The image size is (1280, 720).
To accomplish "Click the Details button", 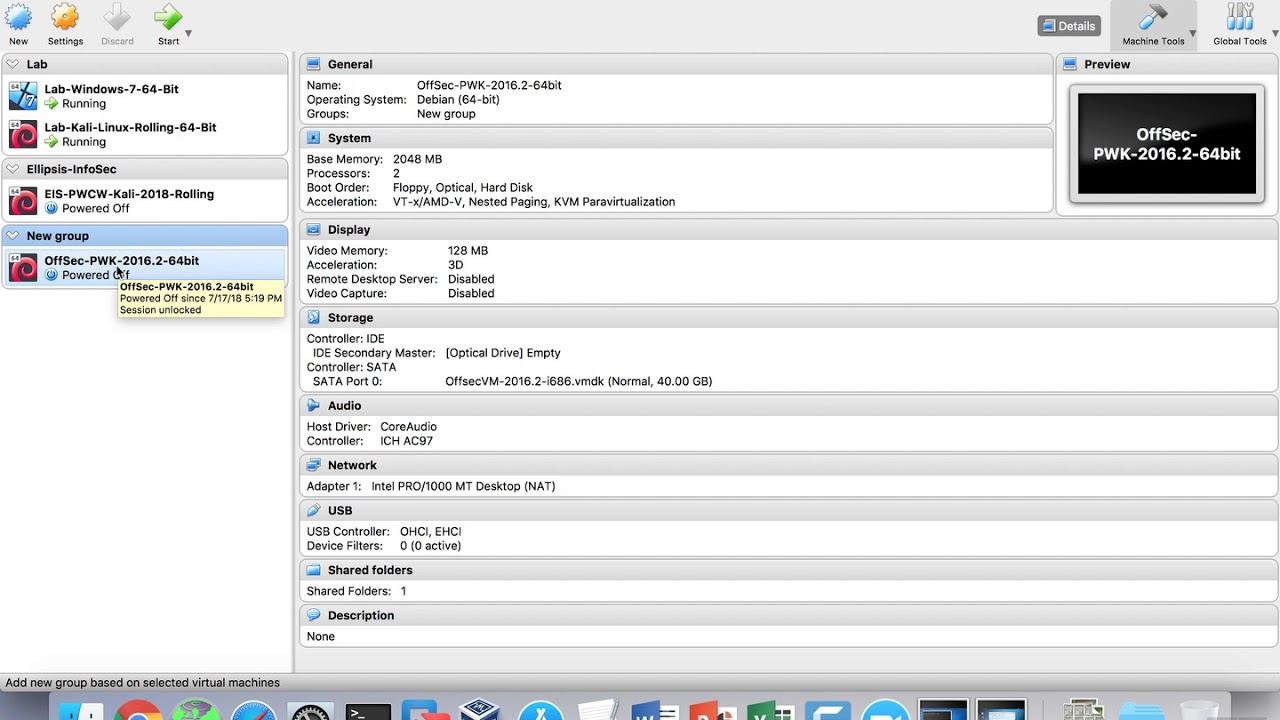I will coord(1069,26).
